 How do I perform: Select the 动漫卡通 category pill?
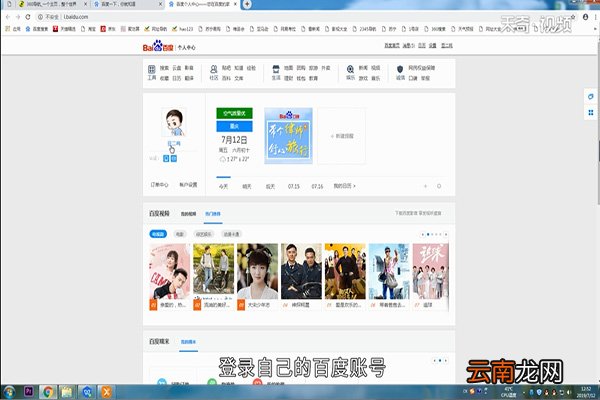click(232, 234)
